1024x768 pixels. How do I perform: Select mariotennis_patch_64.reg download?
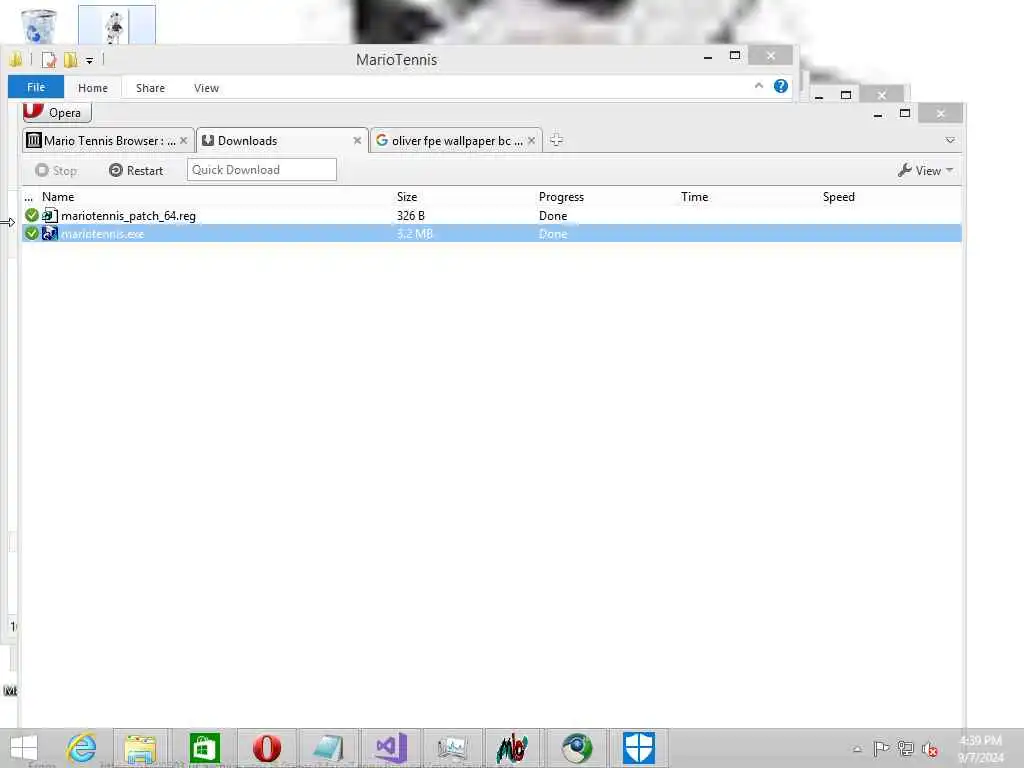point(491,216)
